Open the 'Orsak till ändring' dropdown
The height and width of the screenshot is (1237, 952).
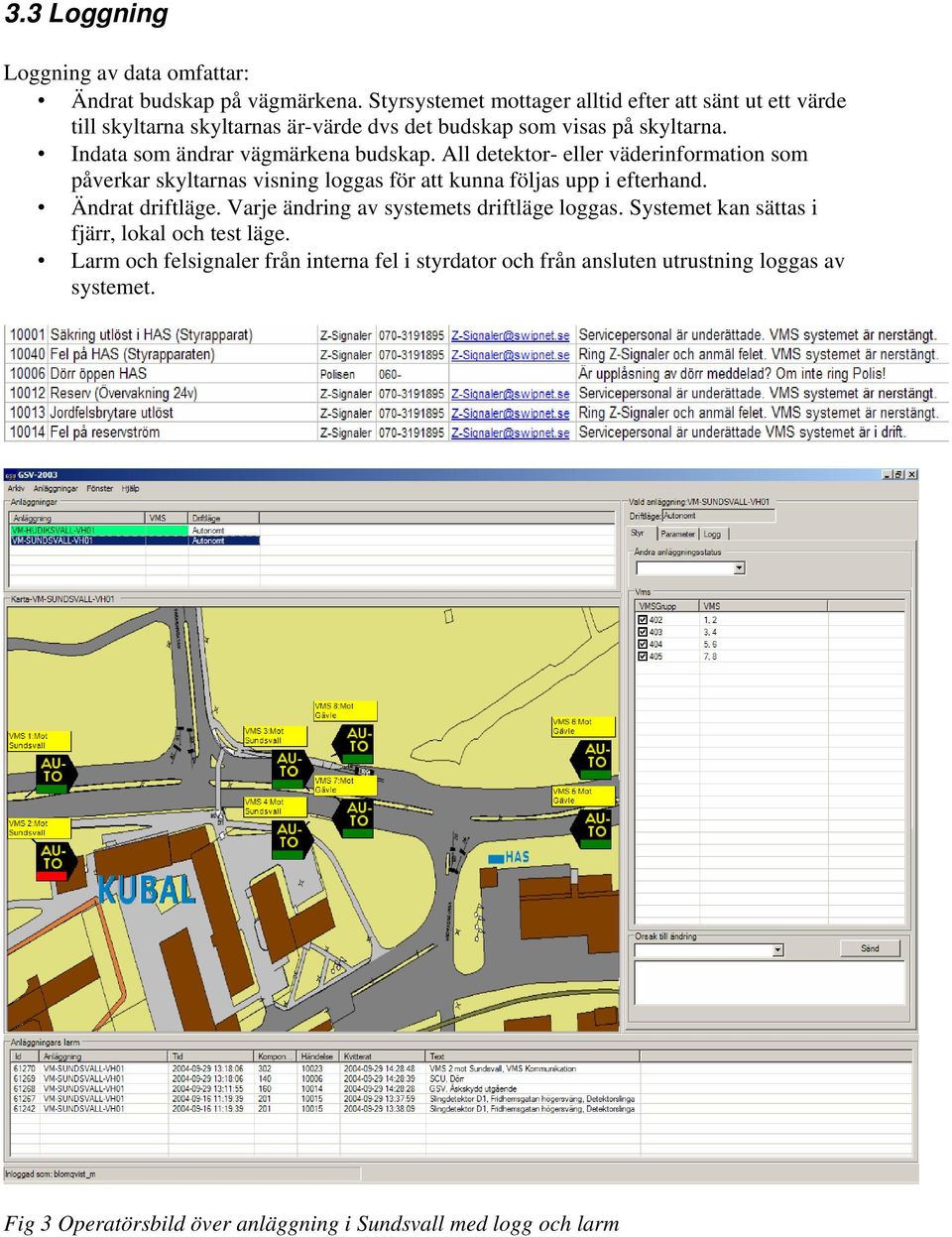click(777, 950)
